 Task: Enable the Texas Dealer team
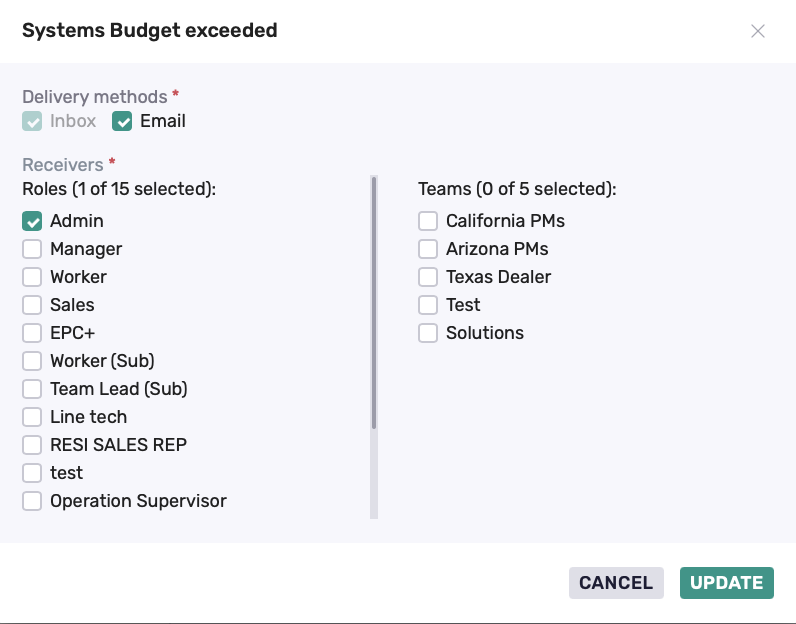pos(428,277)
